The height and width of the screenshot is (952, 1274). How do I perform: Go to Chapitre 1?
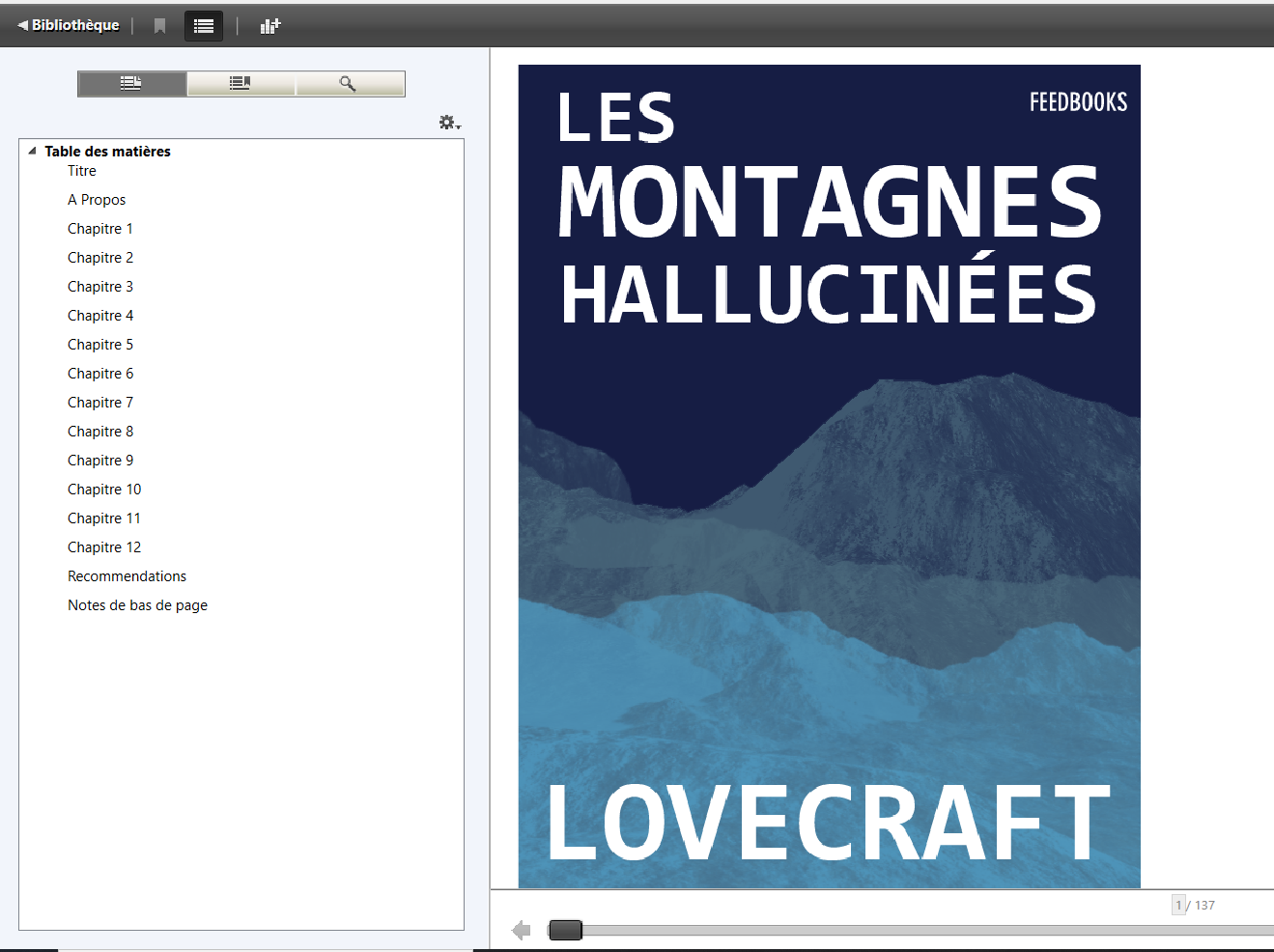coord(100,229)
